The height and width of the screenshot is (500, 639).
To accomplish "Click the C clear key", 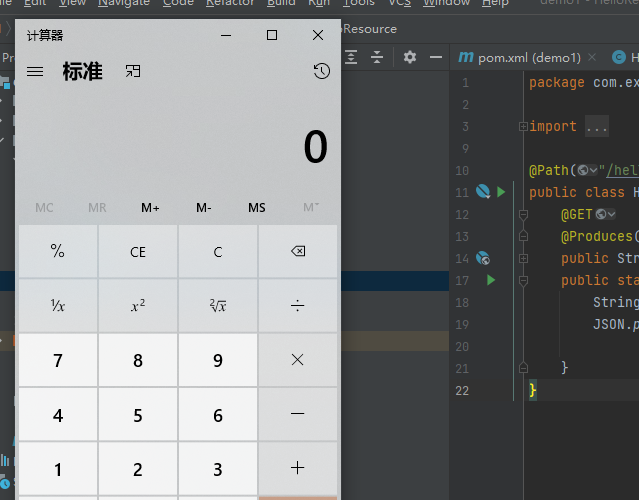I will [x=218, y=251].
